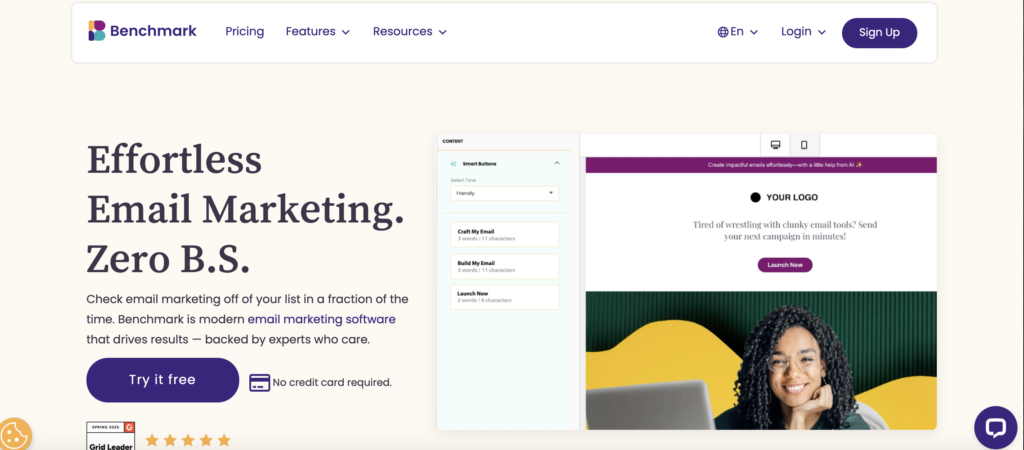The height and width of the screenshot is (450, 1024).
Task: Click the 'No credit card required.' text
Action: pyautogui.click(x=332, y=383)
